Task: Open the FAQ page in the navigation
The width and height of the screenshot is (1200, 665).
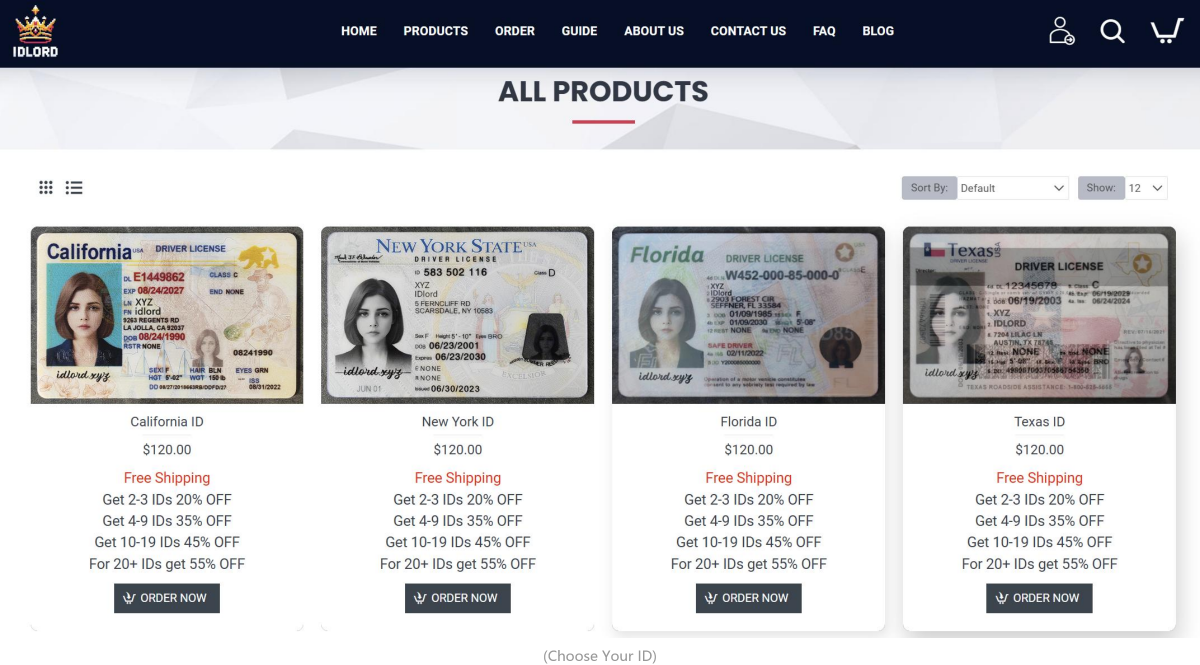Action: pyautogui.click(x=824, y=31)
